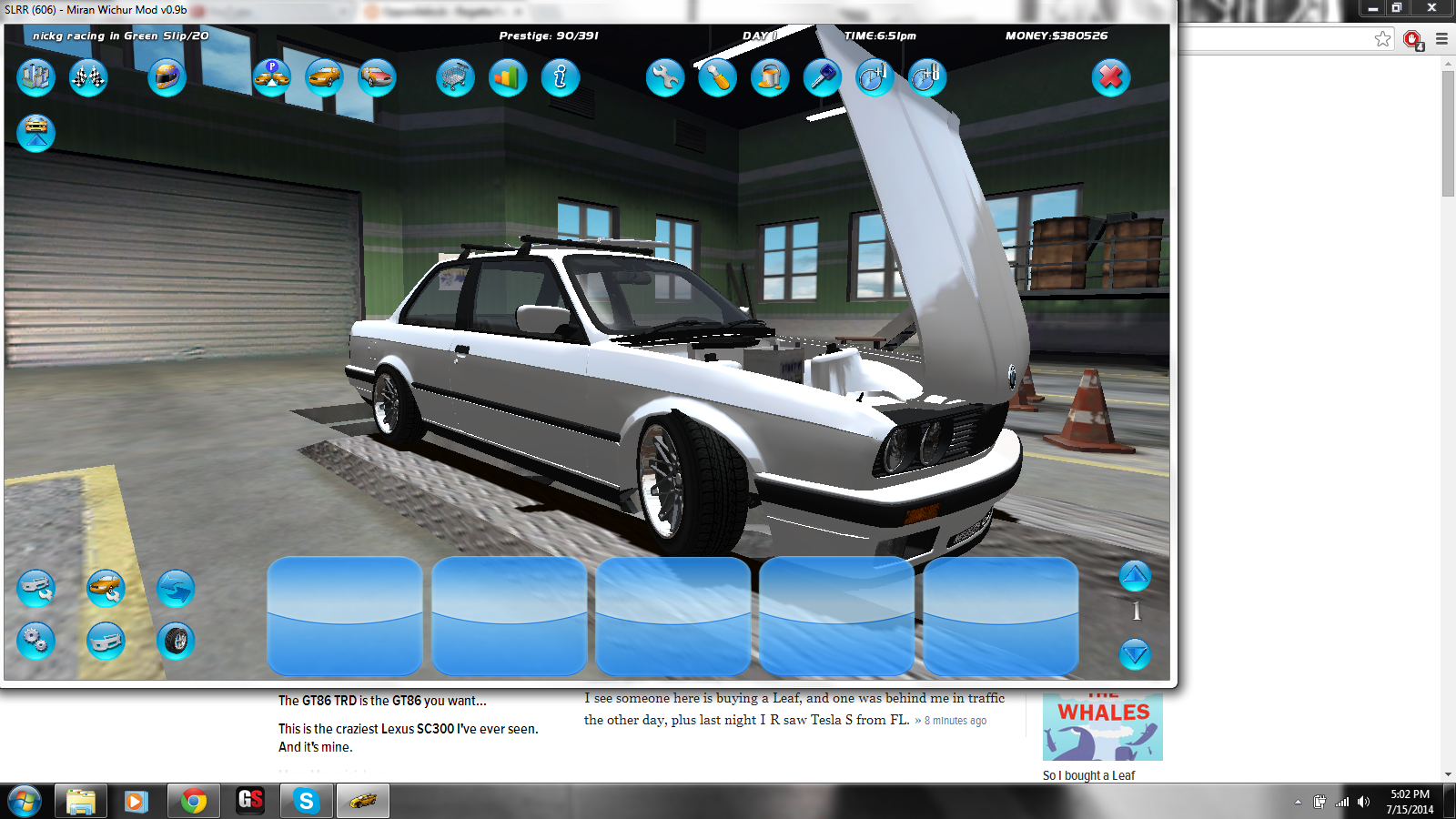Screen dimensions: 1456x819
Task: Click the clock plus one hour icon
Action: (875, 77)
